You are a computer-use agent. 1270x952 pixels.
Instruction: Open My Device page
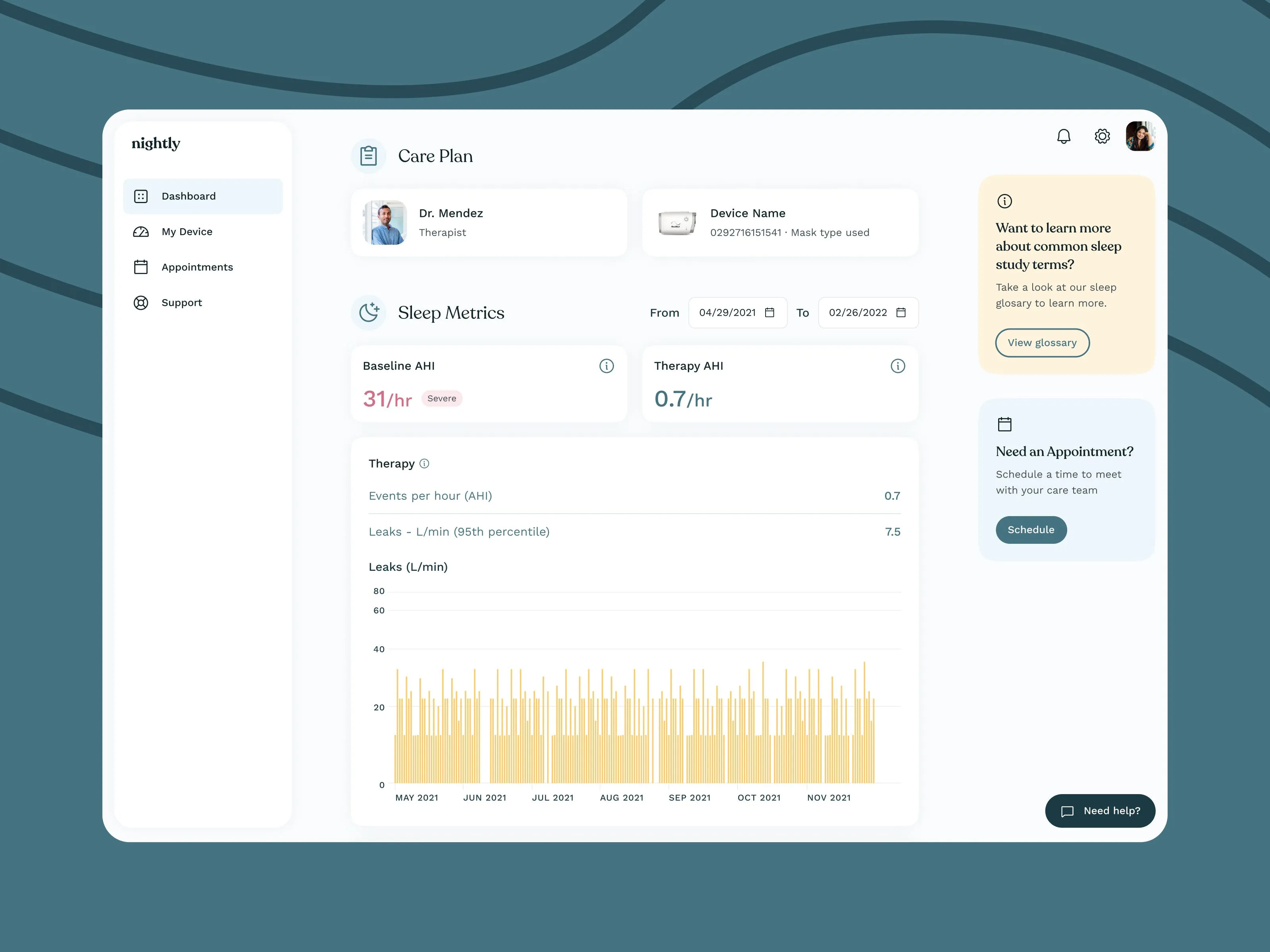(x=203, y=232)
